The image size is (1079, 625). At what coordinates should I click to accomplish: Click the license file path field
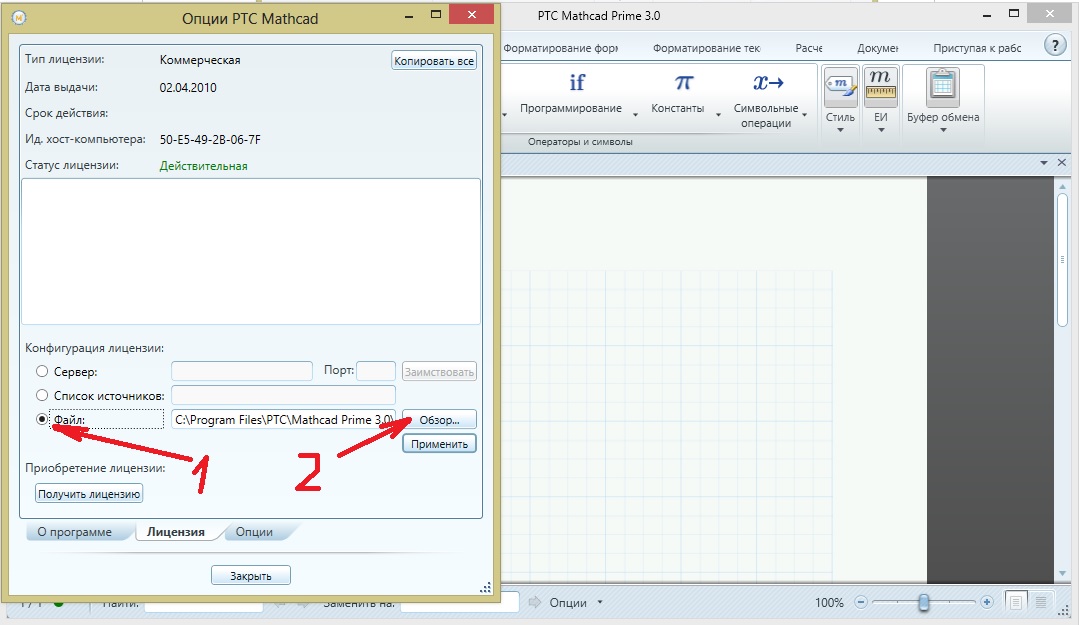(x=283, y=419)
